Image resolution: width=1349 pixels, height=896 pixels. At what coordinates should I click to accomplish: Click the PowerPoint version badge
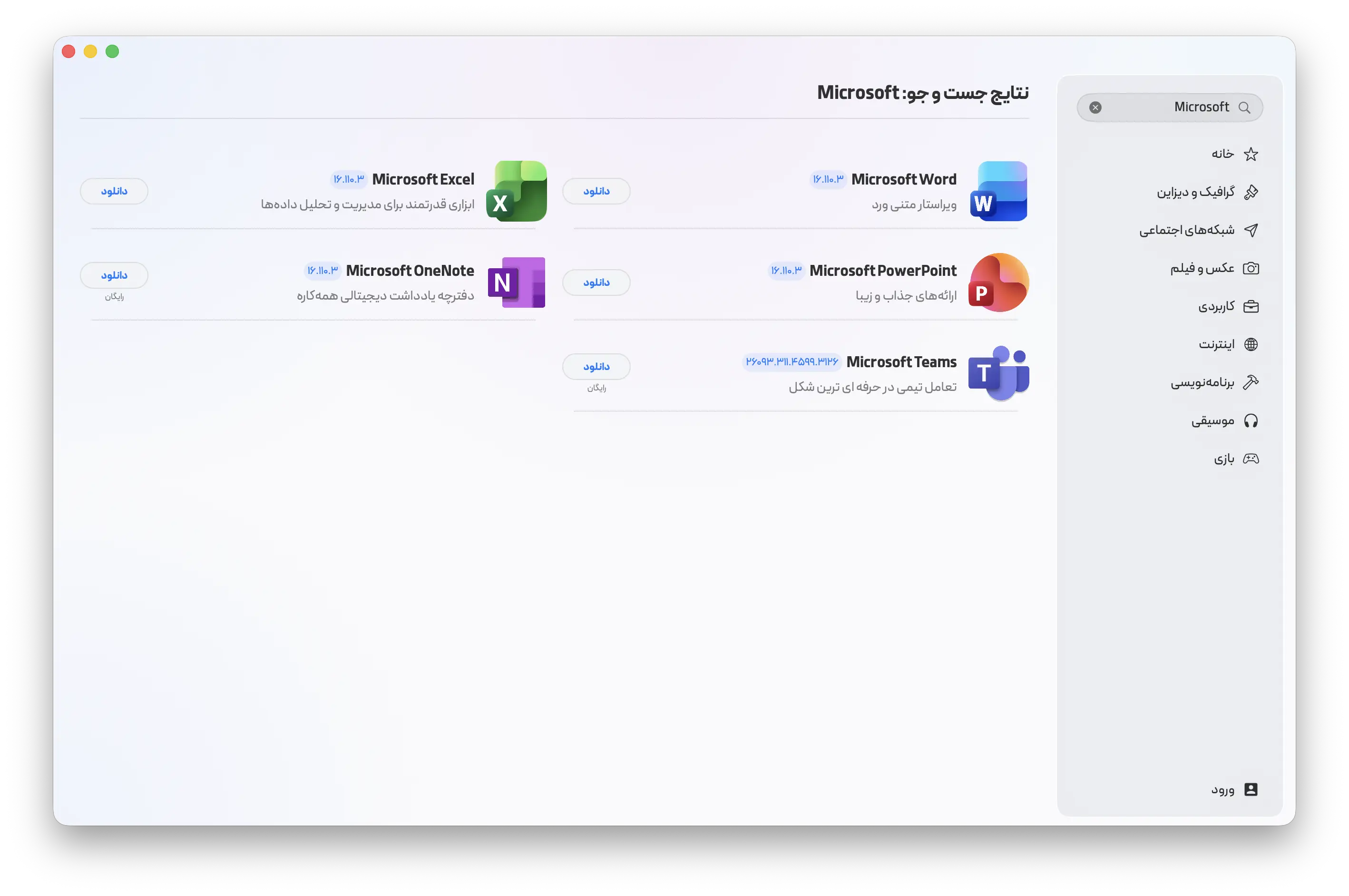tap(786, 270)
